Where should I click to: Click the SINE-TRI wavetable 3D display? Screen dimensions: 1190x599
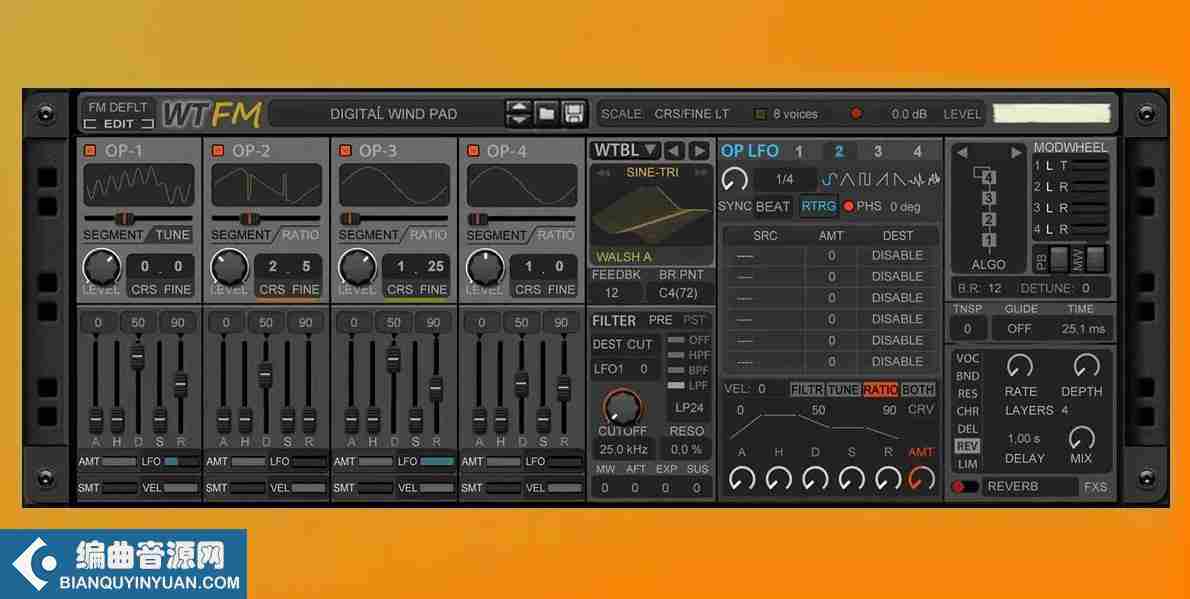click(x=652, y=214)
